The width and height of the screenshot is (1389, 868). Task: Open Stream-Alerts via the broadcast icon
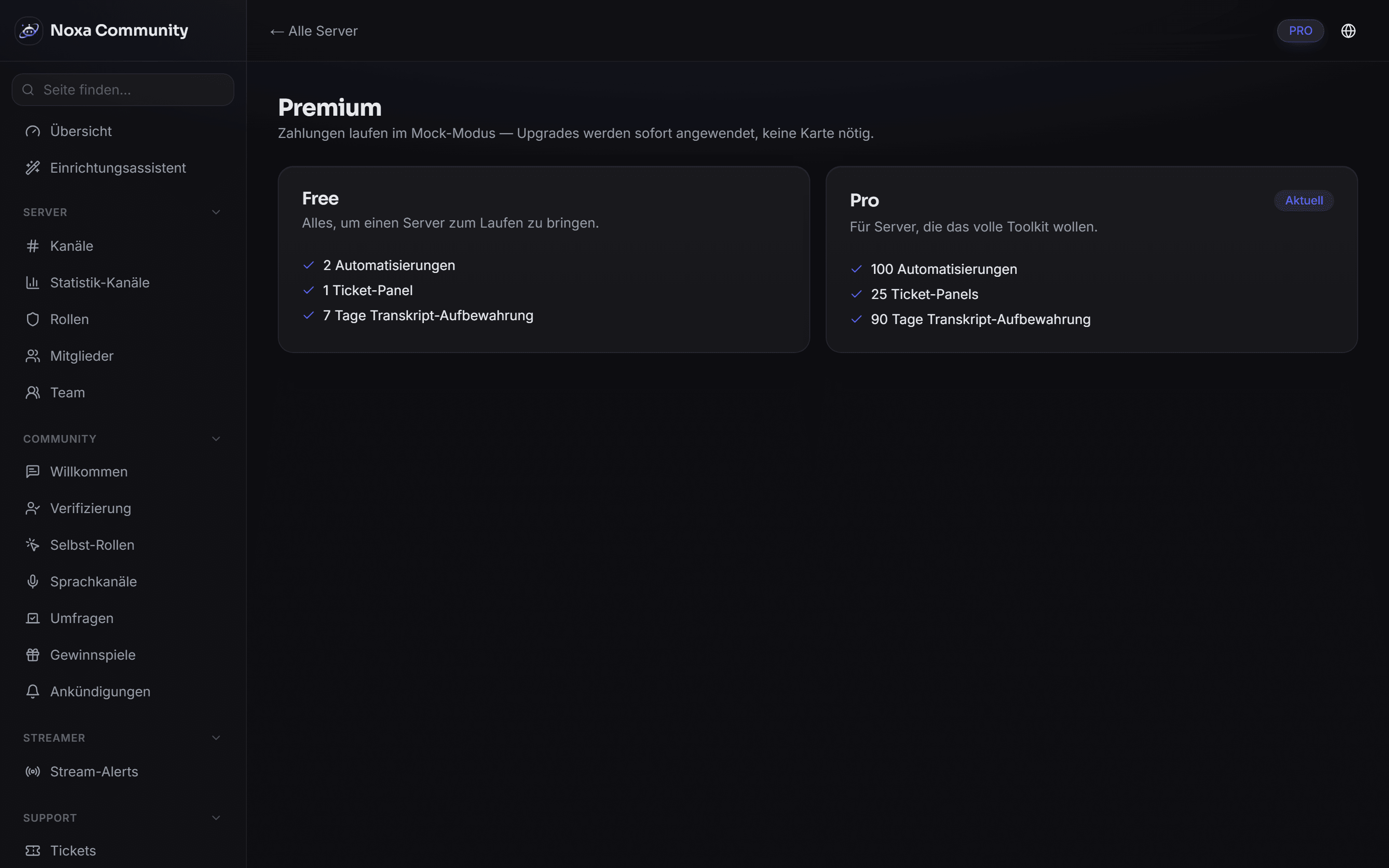pos(33,772)
